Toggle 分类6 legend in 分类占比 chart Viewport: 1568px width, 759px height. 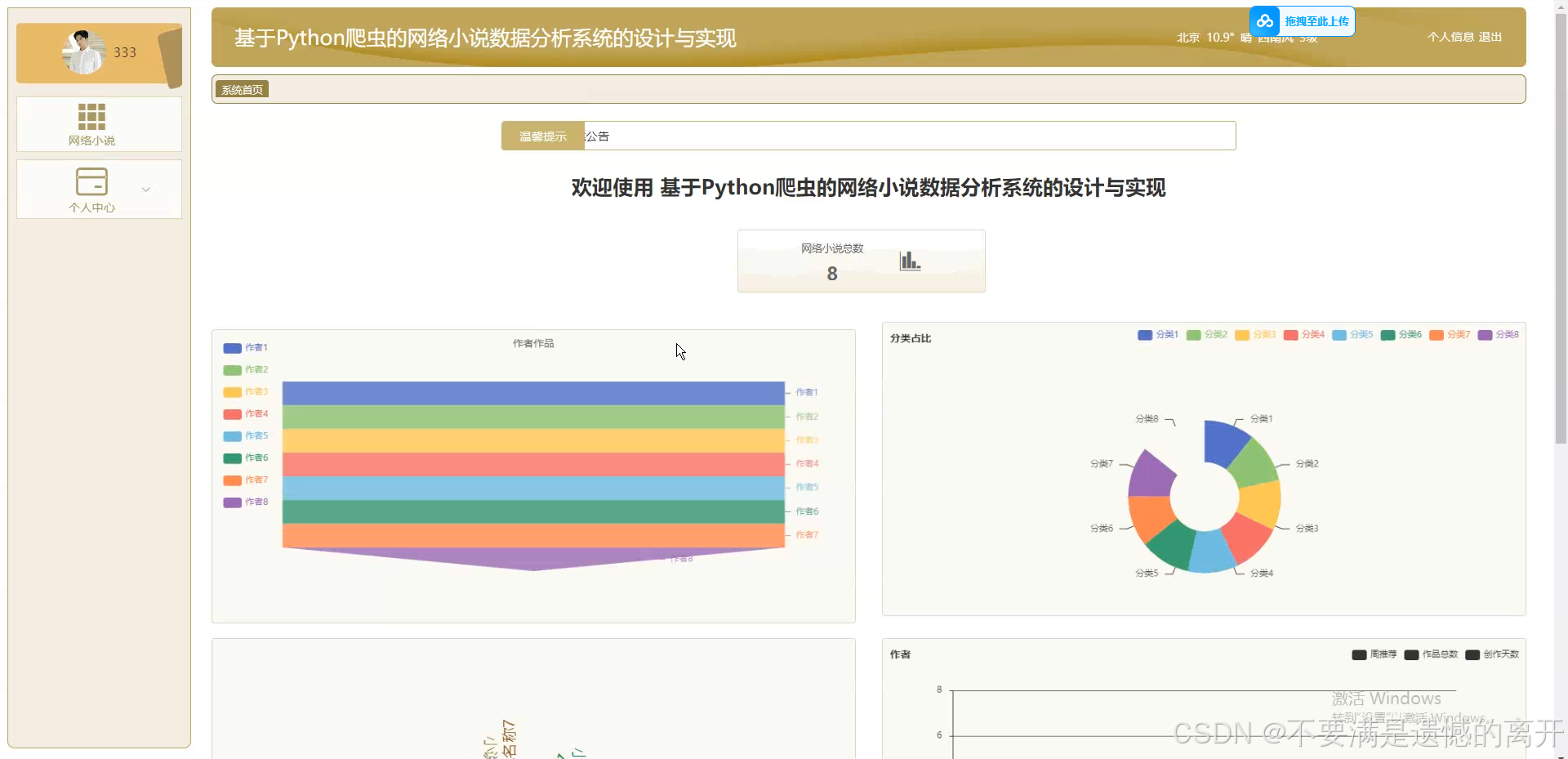pyautogui.click(x=1401, y=335)
